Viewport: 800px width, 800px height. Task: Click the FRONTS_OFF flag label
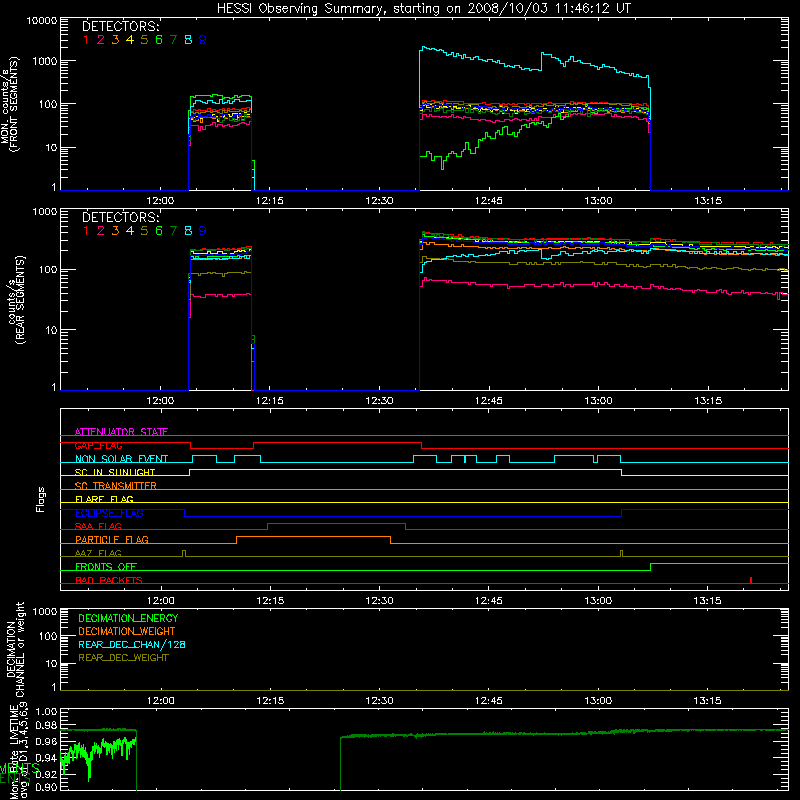[x=106, y=567]
